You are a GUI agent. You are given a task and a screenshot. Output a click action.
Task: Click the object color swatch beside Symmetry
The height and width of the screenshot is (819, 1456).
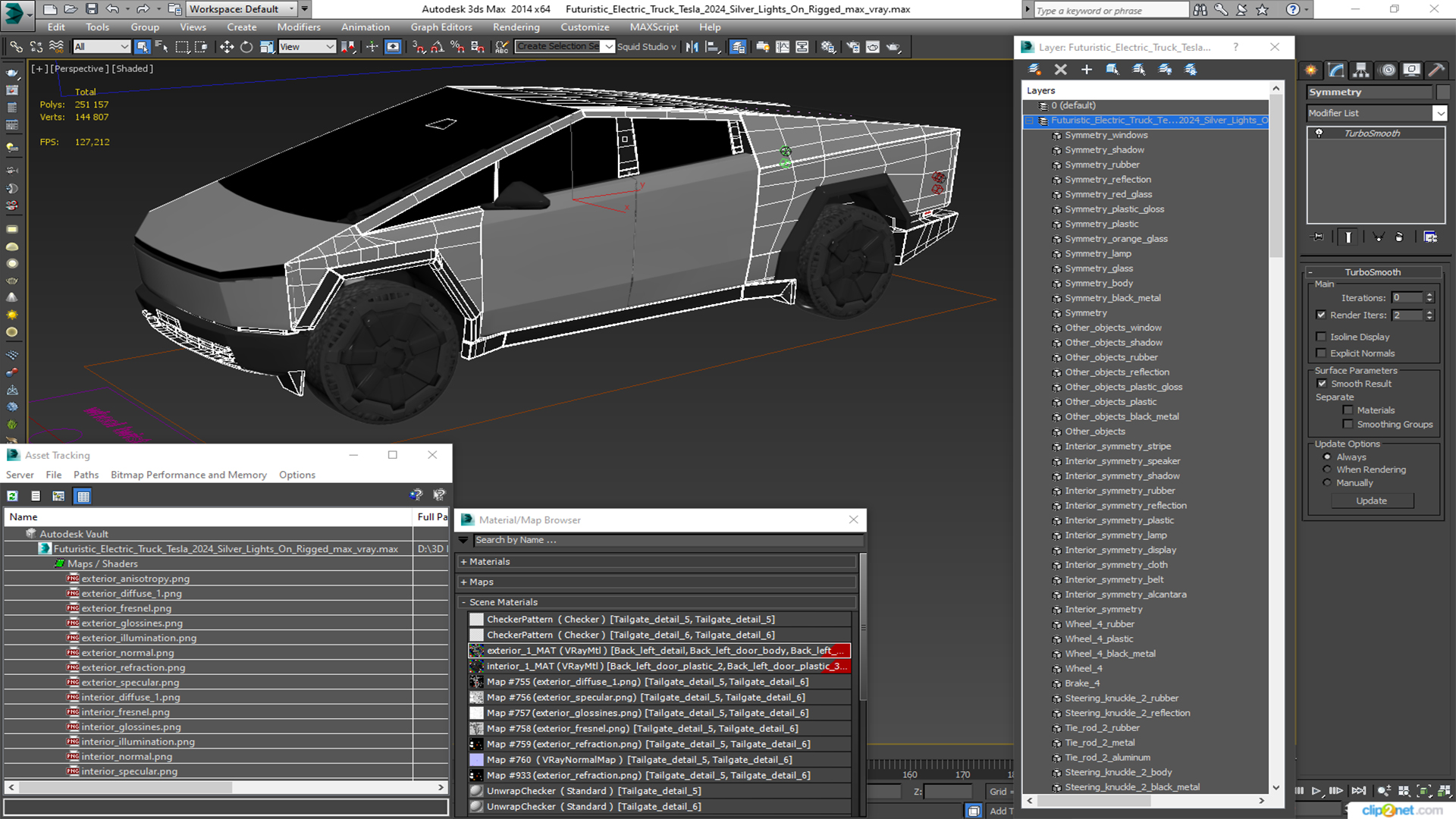[x=1442, y=93]
